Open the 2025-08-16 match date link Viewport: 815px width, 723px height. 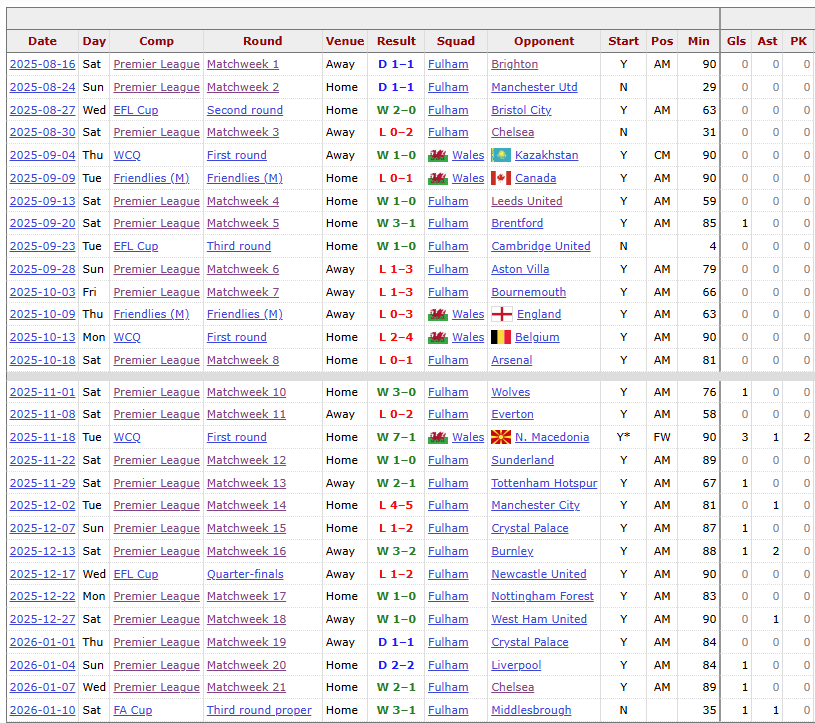pos(43,64)
